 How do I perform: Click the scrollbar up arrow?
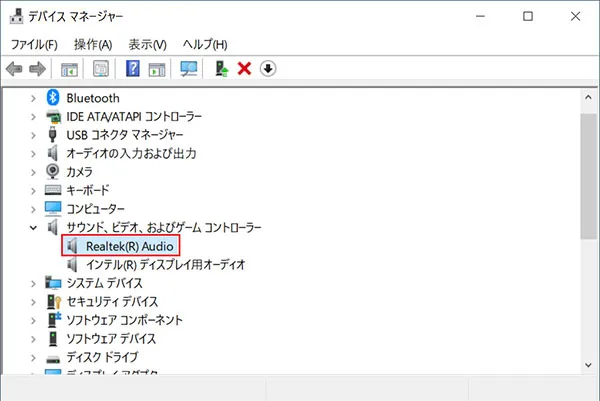(588, 97)
